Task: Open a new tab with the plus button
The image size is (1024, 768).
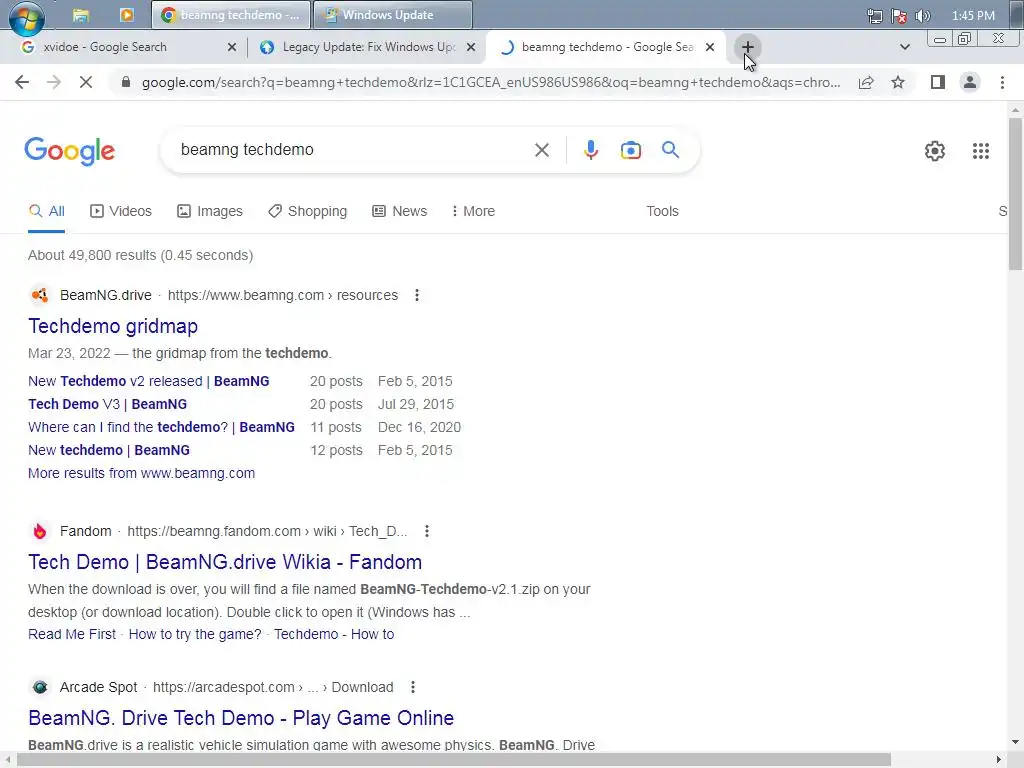Action: [x=748, y=47]
